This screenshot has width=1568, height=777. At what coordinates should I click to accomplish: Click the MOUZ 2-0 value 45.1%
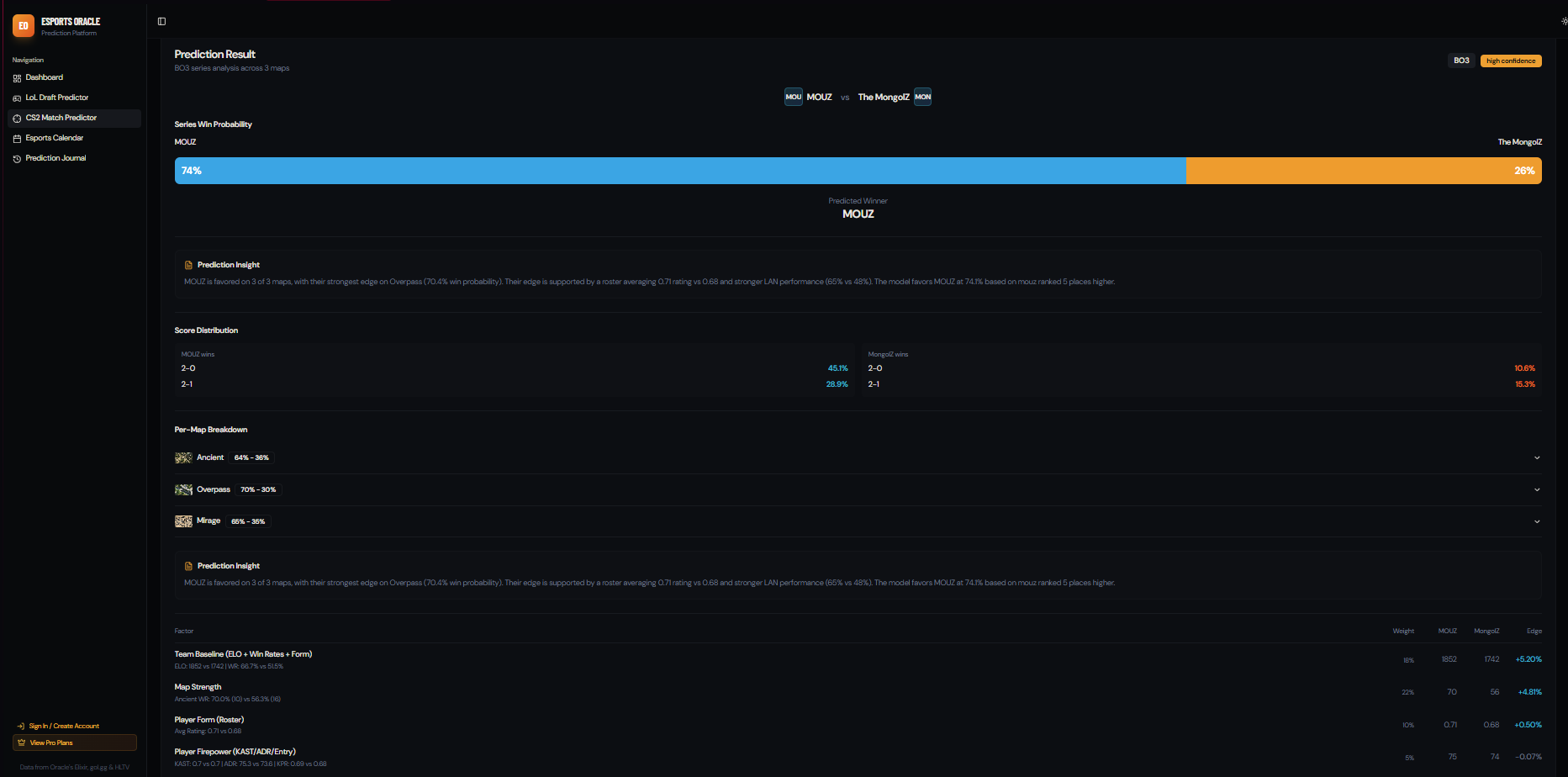(837, 368)
